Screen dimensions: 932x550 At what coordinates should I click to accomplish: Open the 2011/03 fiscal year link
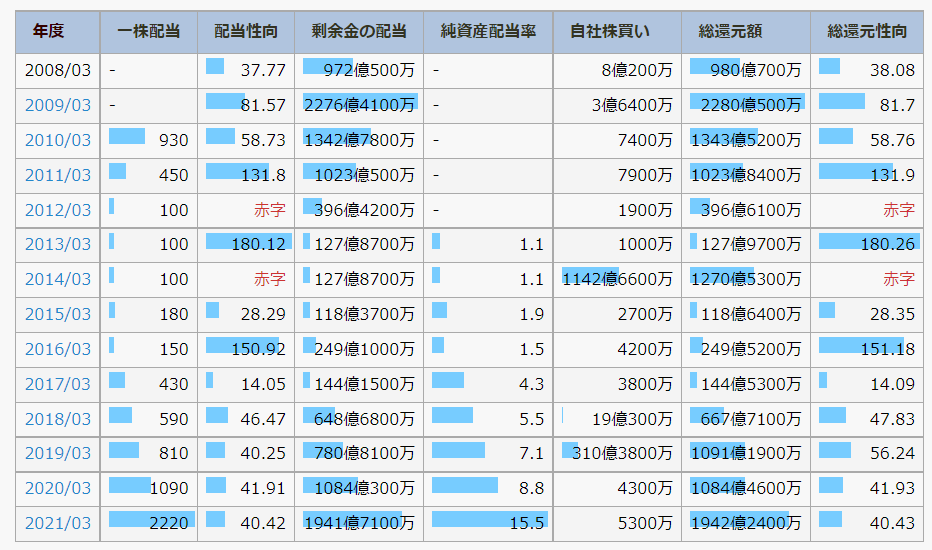(58, 175)
